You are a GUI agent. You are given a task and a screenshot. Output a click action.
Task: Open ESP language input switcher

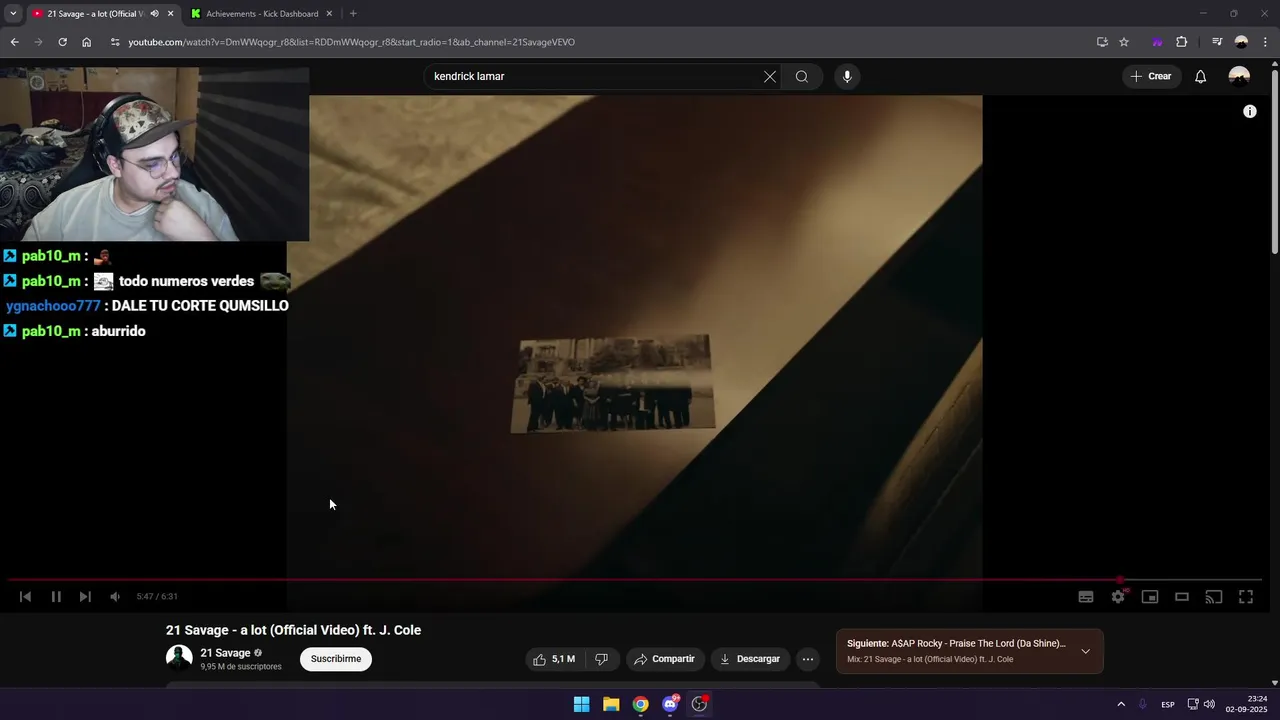(1167, 705)
